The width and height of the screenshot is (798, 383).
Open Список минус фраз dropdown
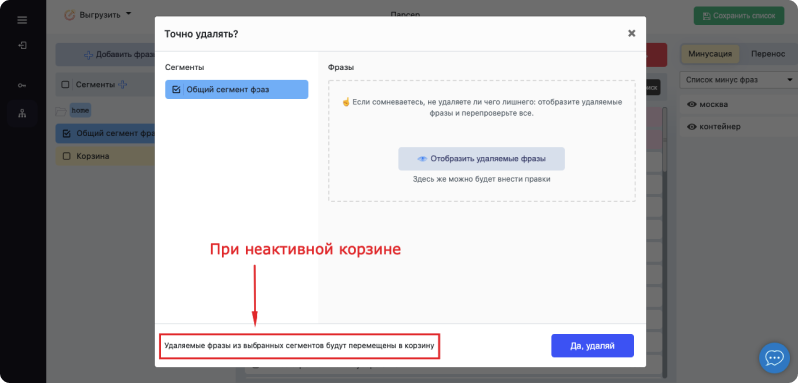click(x=739, y=80)
